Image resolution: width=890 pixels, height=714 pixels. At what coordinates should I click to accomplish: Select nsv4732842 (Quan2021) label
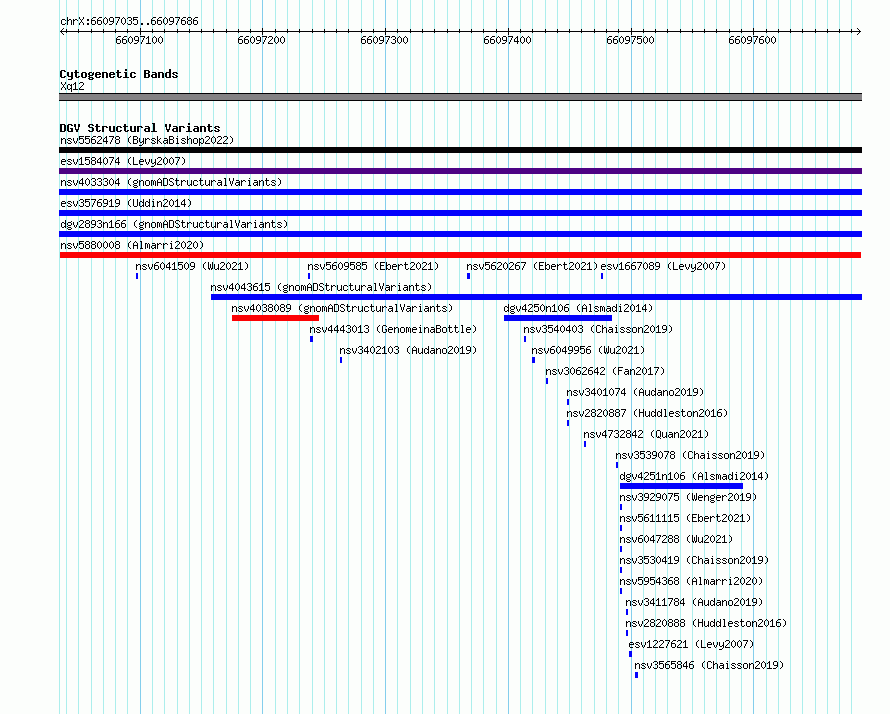pos(646,434)
